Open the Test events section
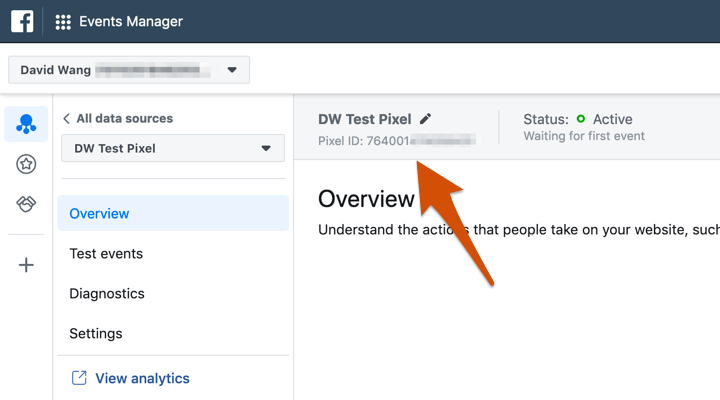The width and height of the screenshot is (720, 400). tap(106, 253)
